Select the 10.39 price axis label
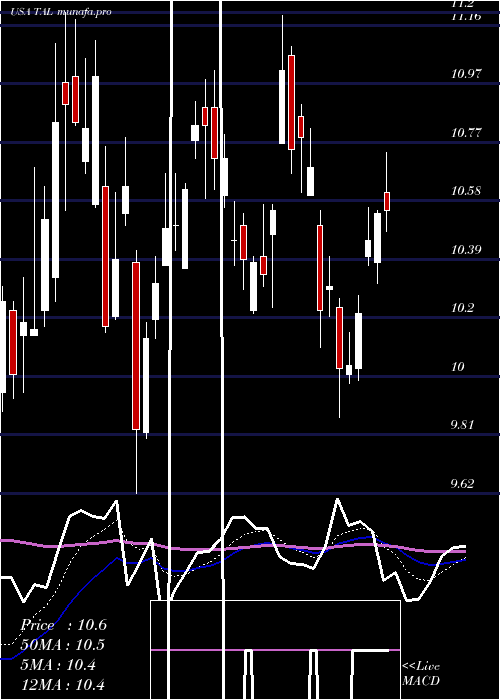 467,249
